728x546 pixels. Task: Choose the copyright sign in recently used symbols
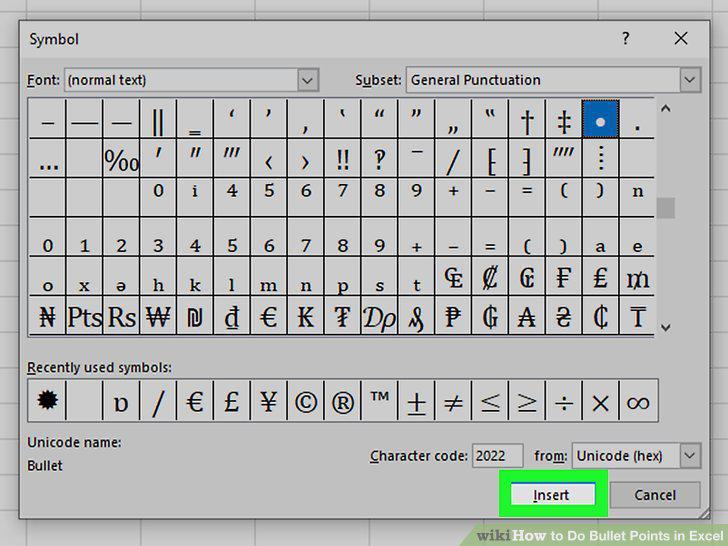306,401
